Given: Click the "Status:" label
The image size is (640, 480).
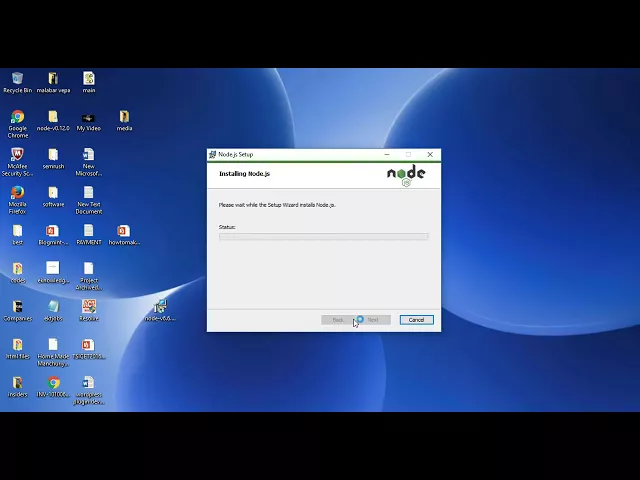Looking at the screenshot, I should [x=227, y=227].
